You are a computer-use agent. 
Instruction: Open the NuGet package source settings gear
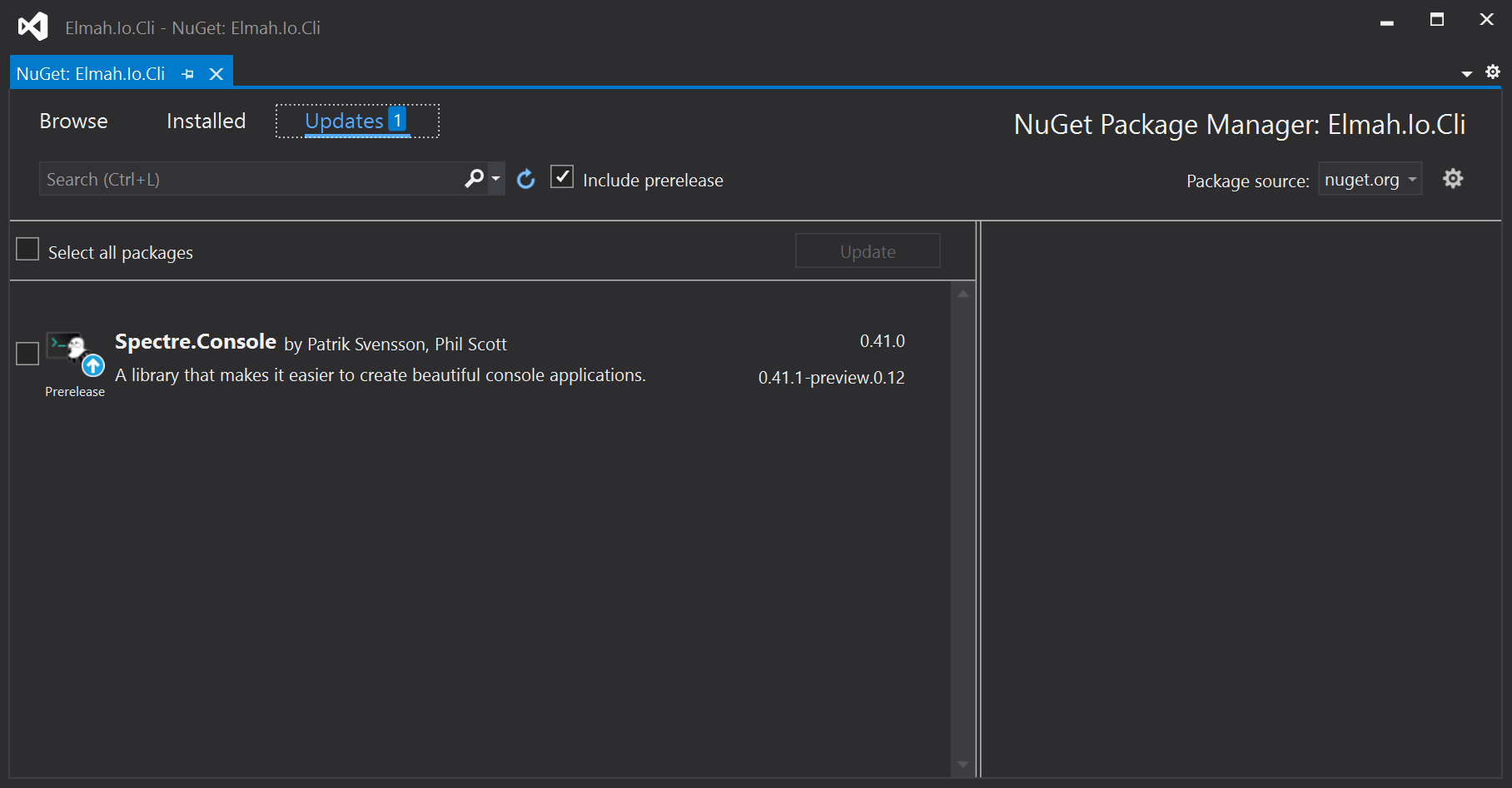click(x=1453, y=178)
